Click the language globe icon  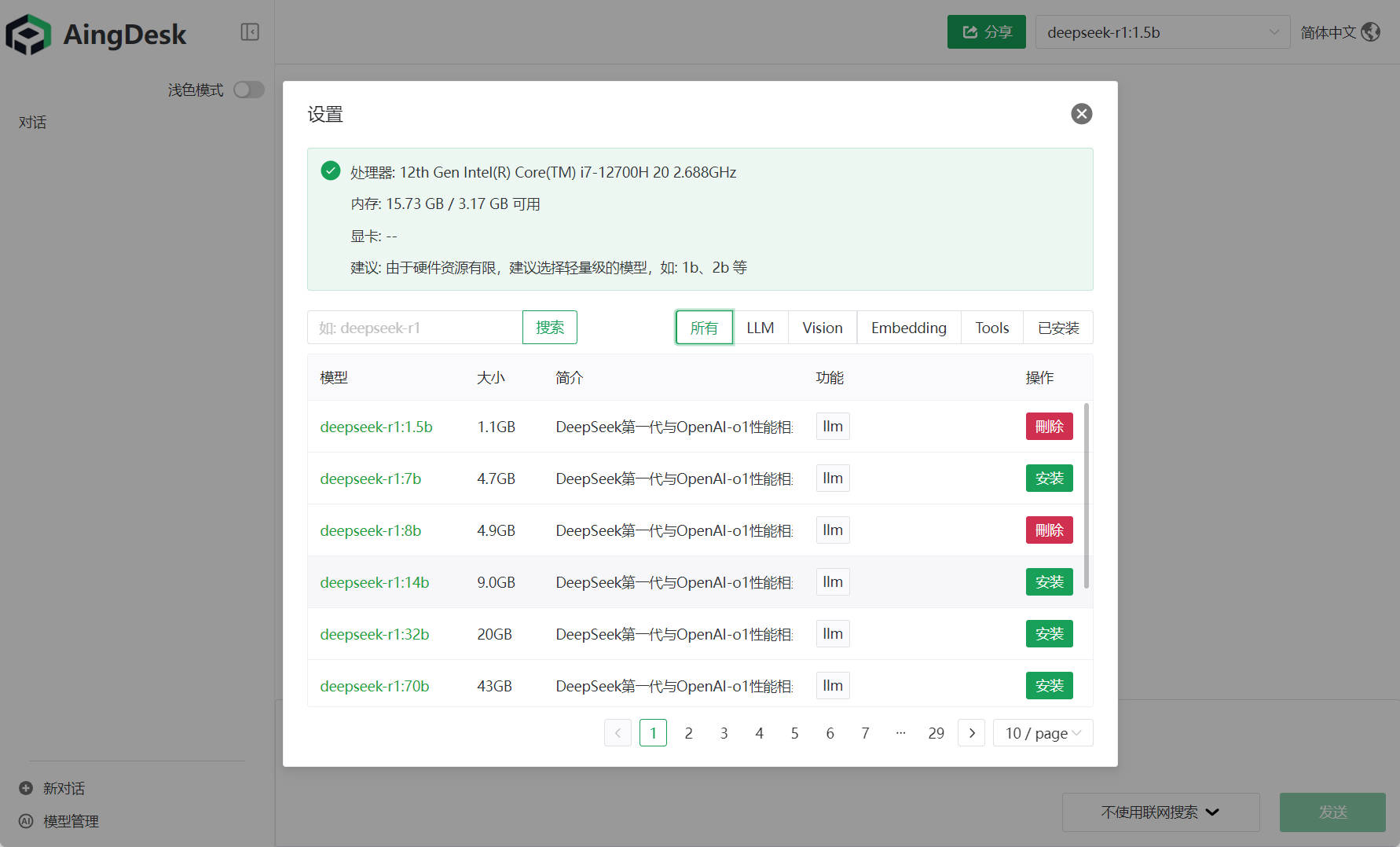(x=1371, y=32)
